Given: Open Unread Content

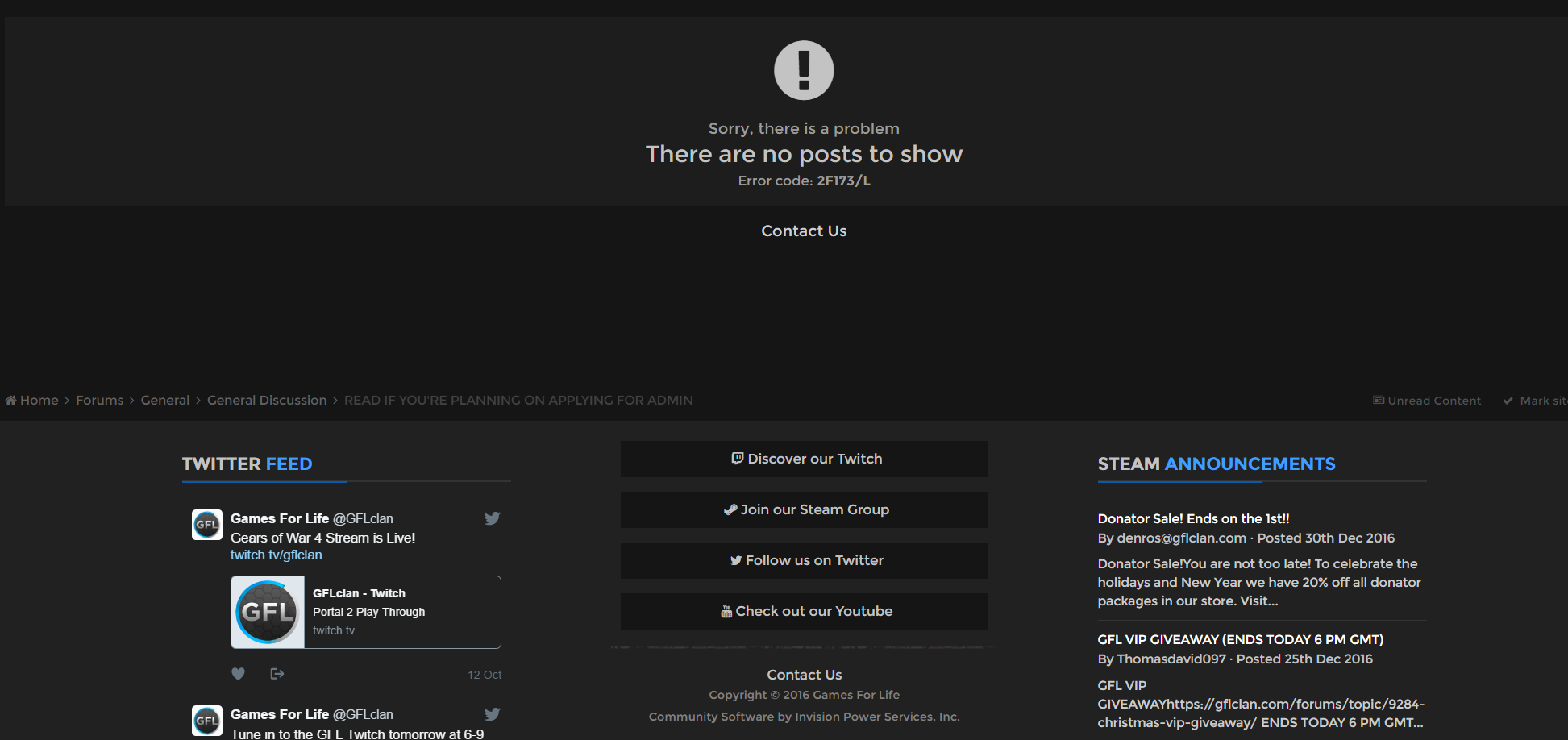Looking at the screenshot, I should [1427, 401].
